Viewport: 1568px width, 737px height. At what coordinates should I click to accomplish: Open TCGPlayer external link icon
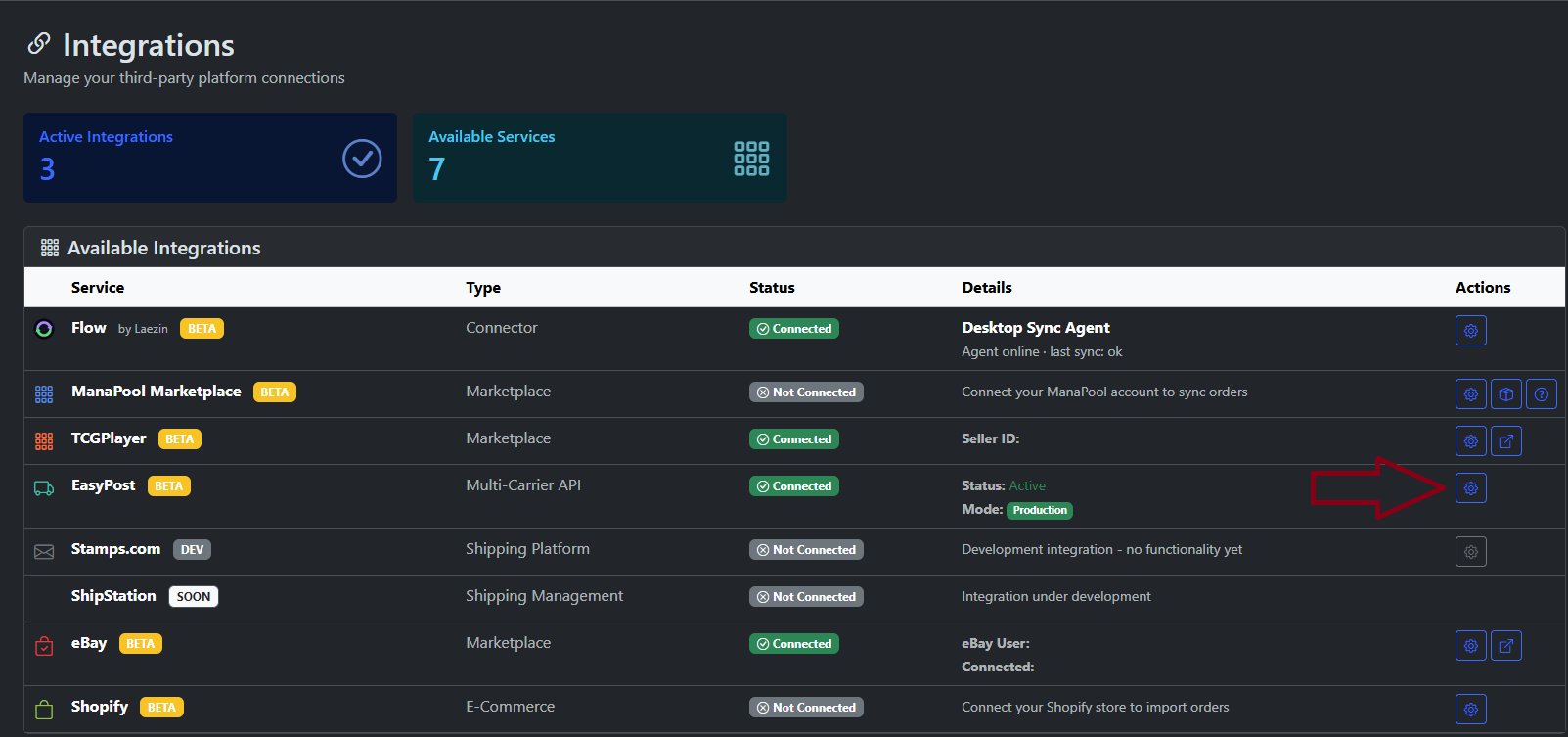(x=1506, y=441)
